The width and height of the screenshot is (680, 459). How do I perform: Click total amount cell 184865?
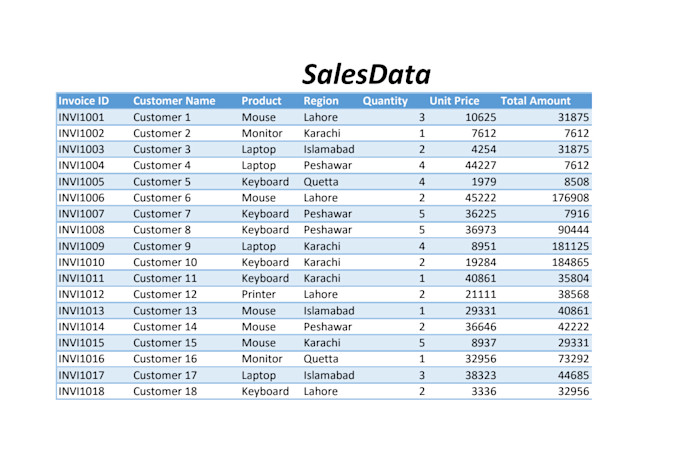click(567, 262)
